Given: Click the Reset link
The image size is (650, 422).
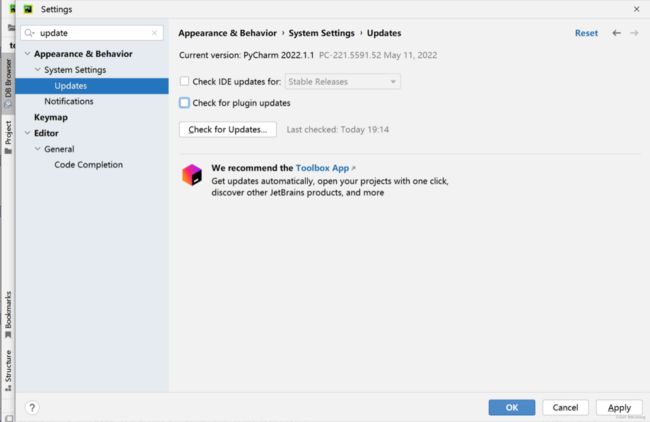Looking at the screenshot, I should (x=586, y=33).
